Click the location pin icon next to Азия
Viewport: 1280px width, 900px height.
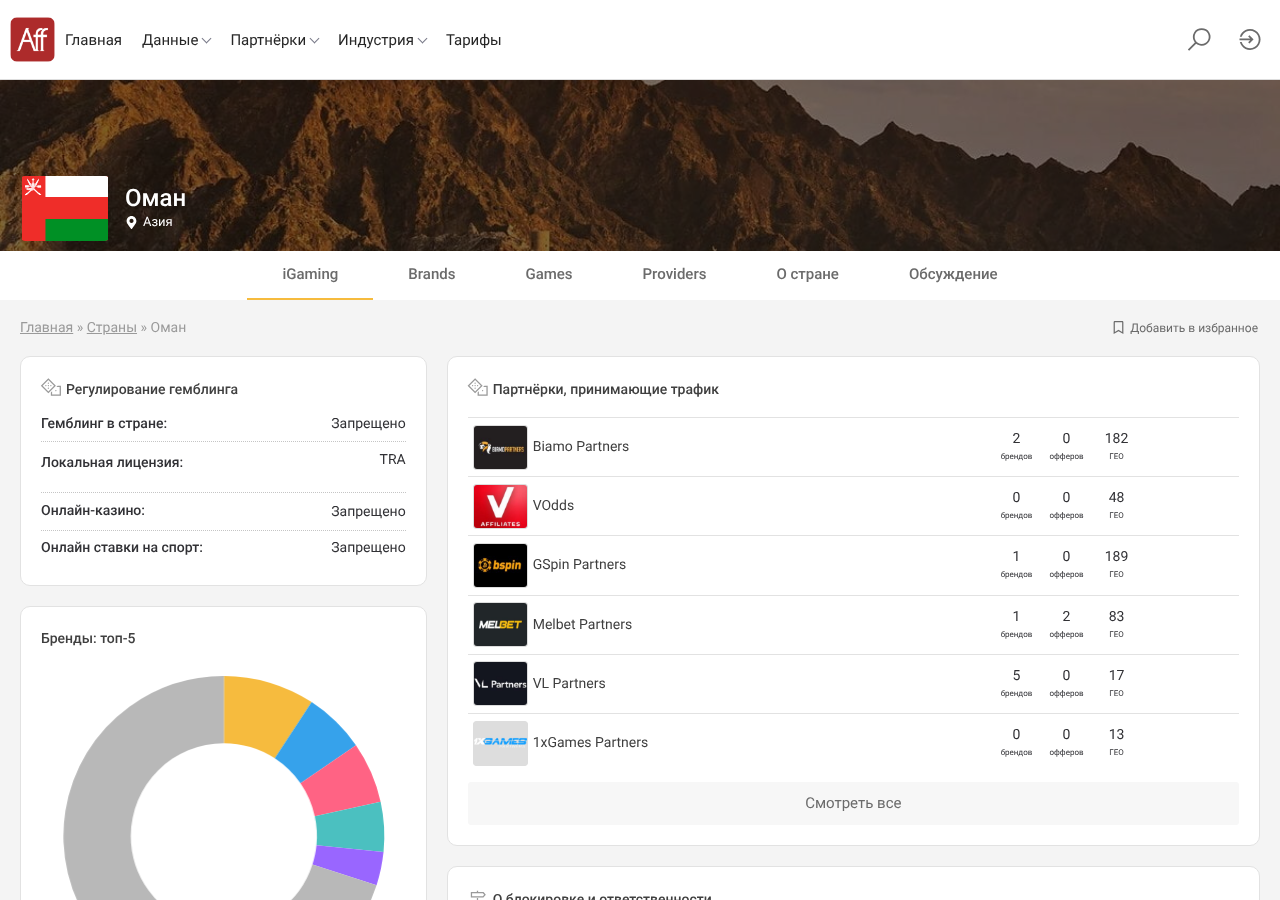[x=131, y=222]
